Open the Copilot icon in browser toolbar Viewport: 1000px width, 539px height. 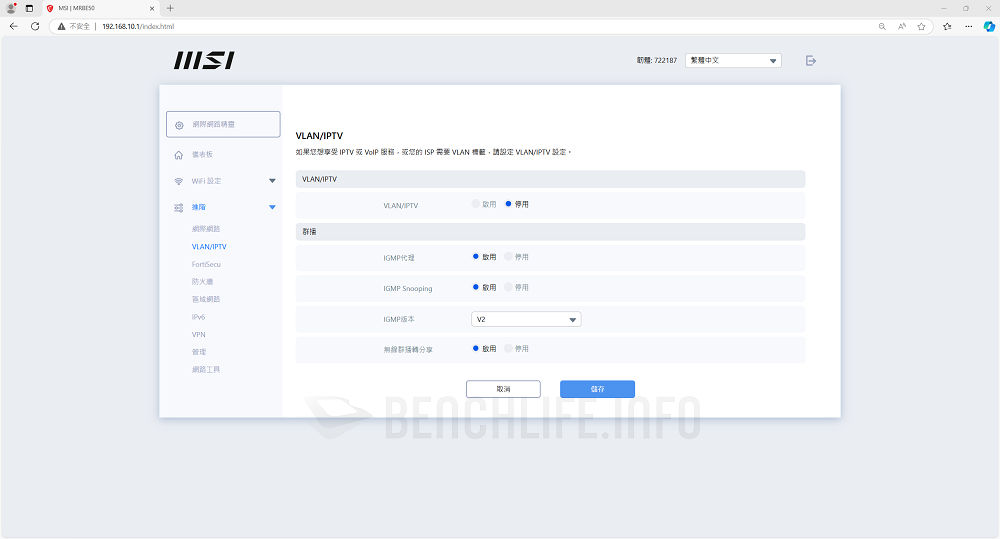[989, 26]
